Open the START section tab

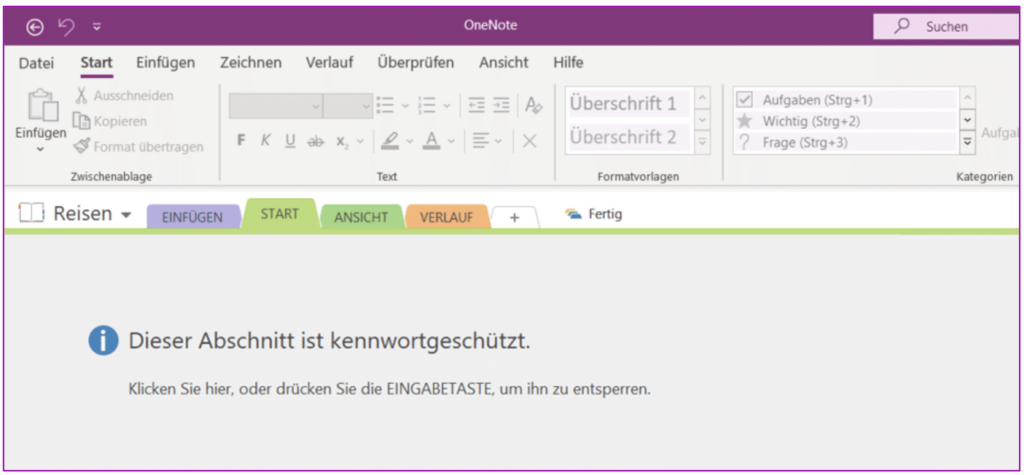pyautogui.click(x=280, y=214)
